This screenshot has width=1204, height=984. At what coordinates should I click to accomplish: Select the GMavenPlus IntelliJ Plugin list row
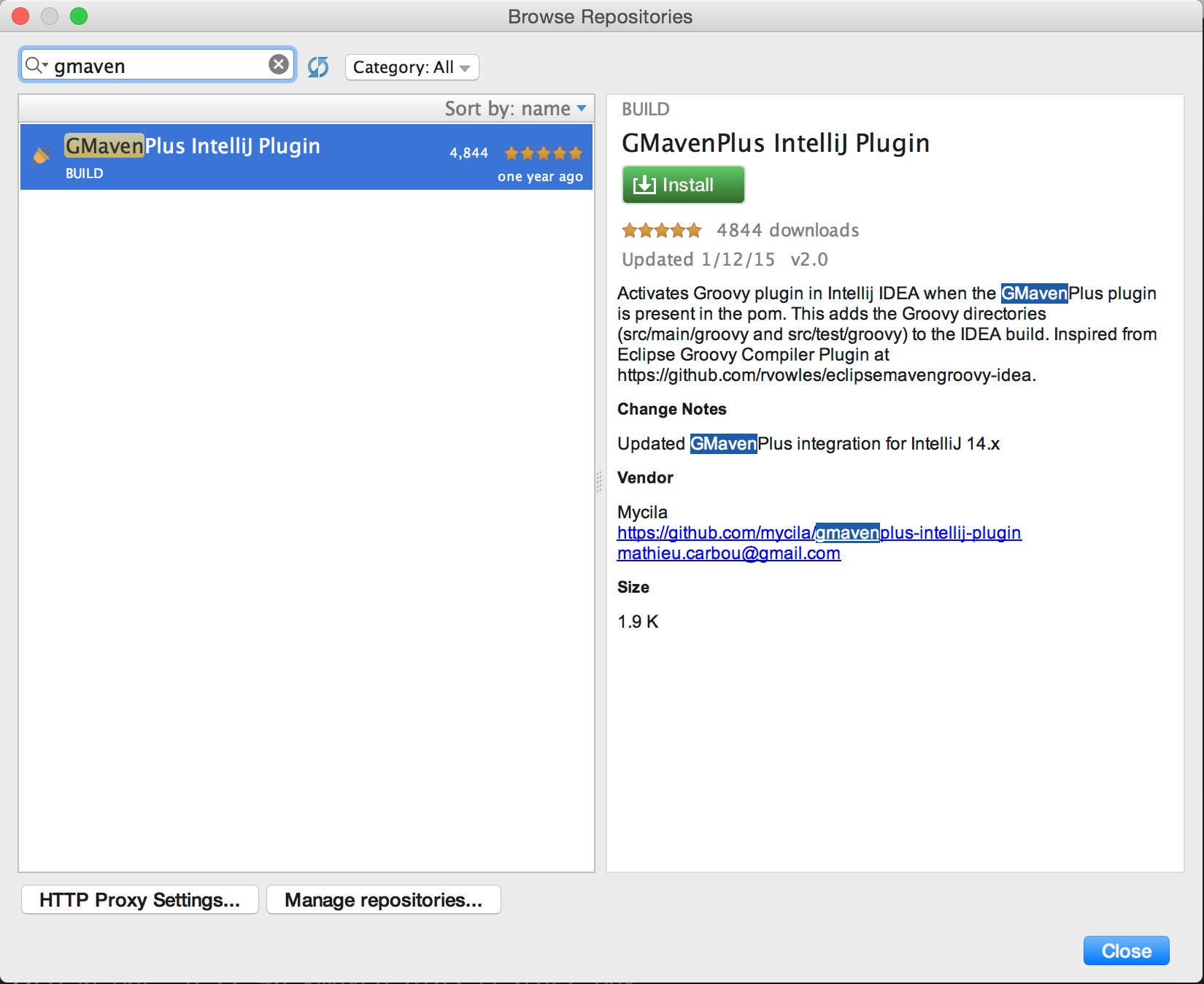306,157
